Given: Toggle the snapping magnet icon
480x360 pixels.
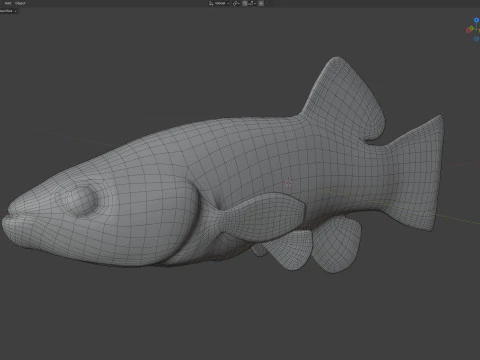Looking at the screenshot, I should click(245, 3).
